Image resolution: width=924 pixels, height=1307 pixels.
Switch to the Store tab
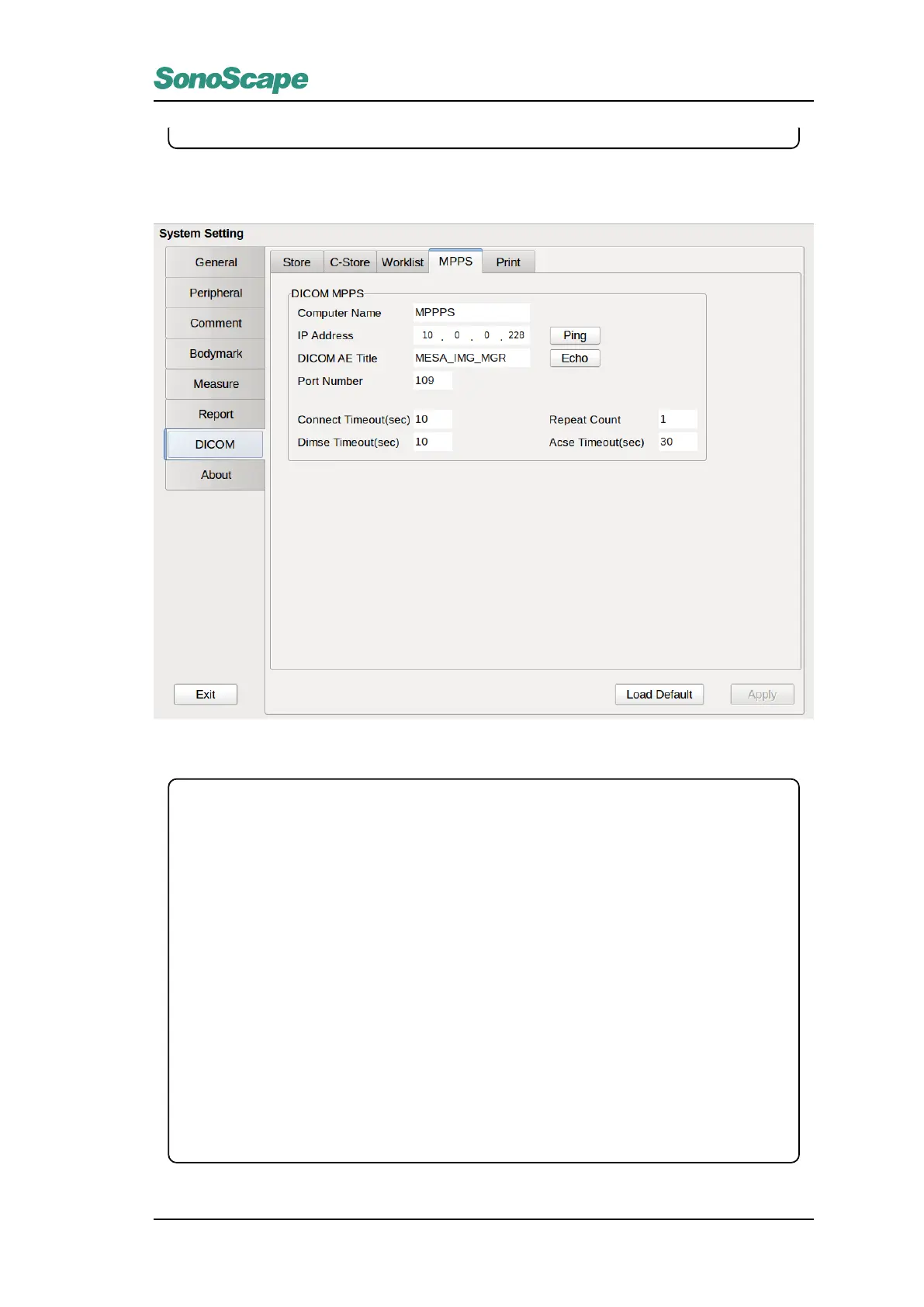tap(296, 262)
